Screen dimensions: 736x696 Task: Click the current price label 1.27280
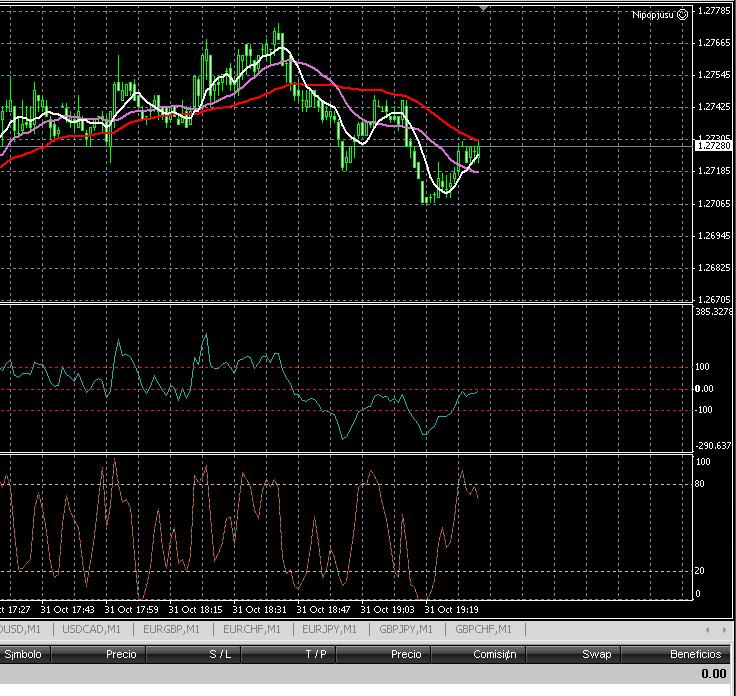click(x=713, y=146)
